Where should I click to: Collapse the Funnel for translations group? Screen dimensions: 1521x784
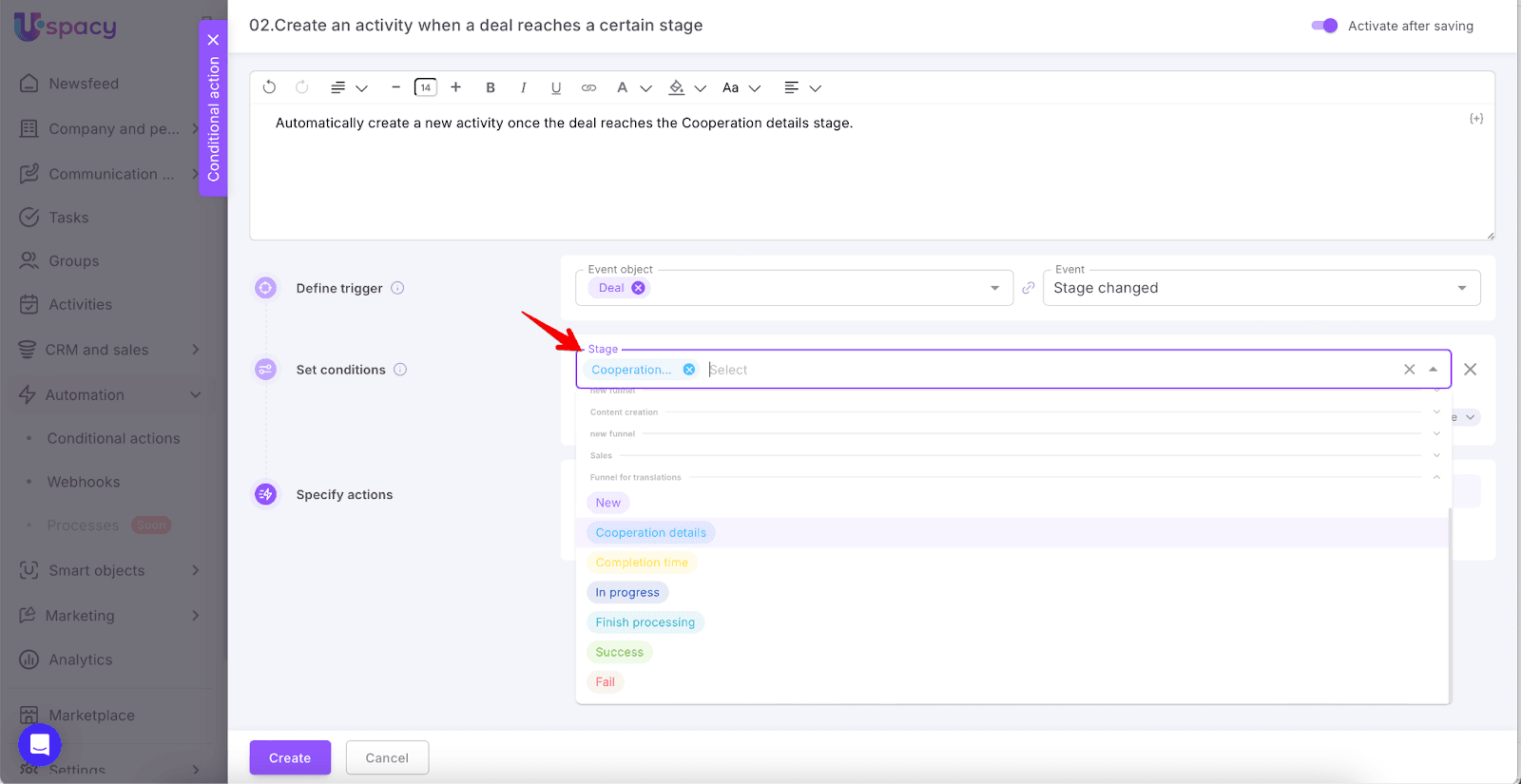(1436, 477)
